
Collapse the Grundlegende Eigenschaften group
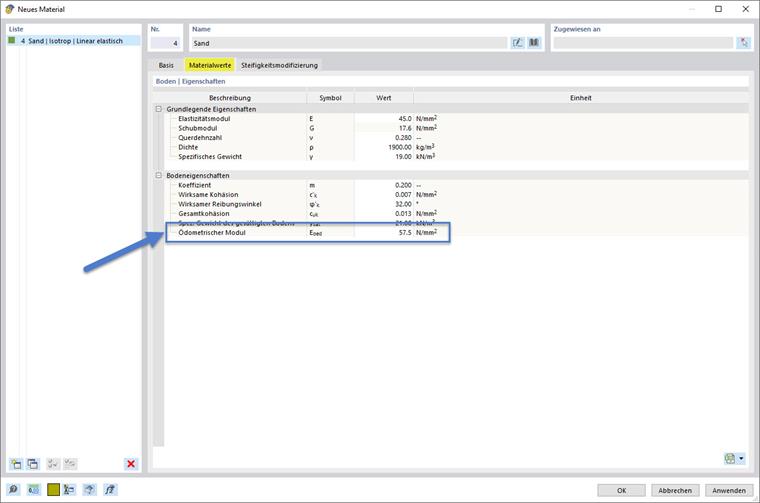pyautogui.click(x=158, y=109)
